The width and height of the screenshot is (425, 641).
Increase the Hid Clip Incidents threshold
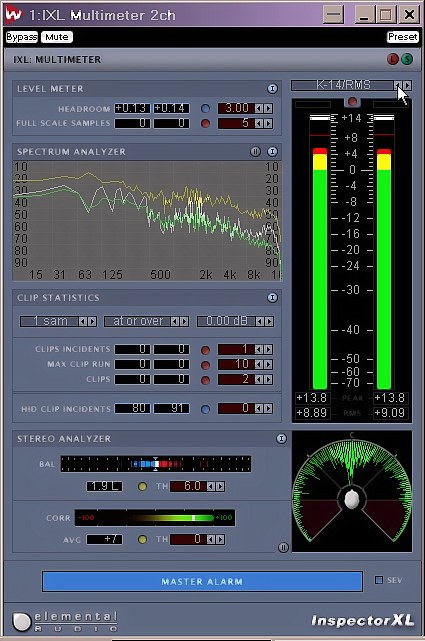(268, 408)
